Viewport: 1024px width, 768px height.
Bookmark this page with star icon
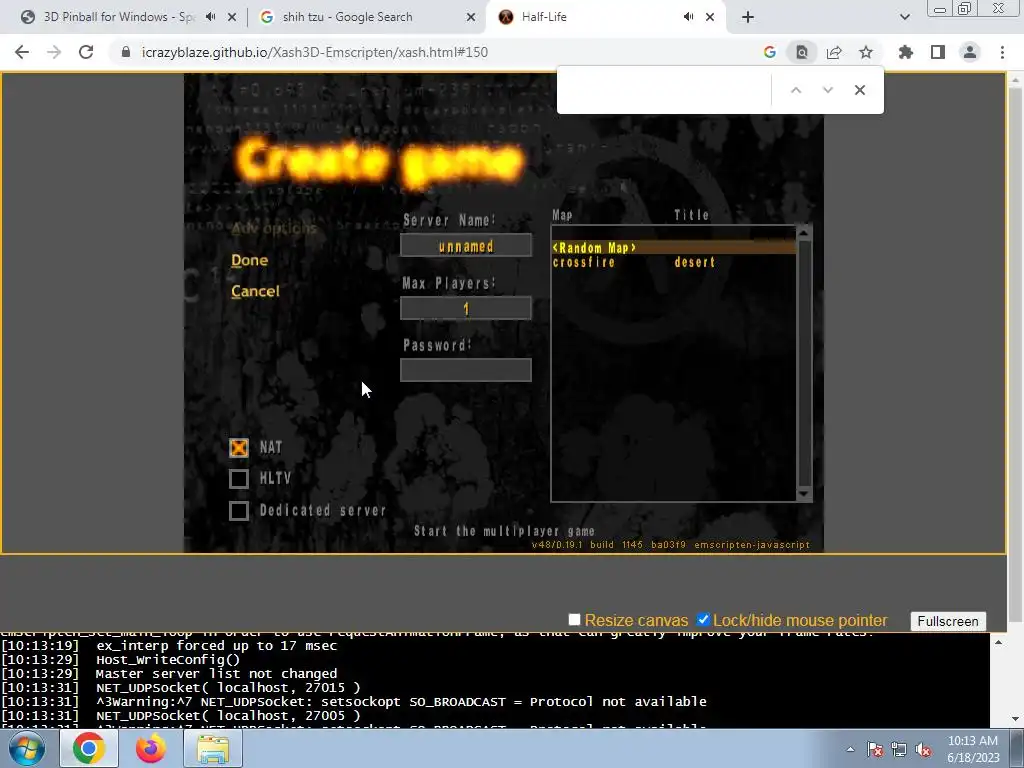click(866, 52)
